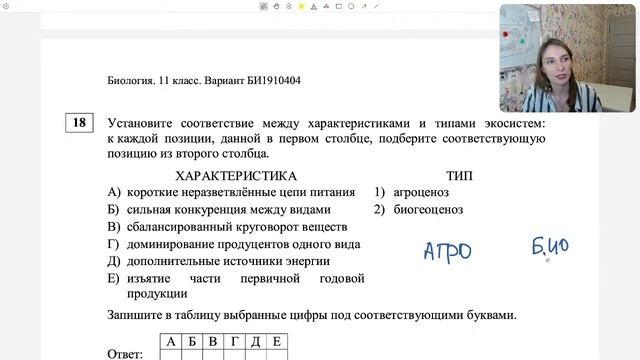
Task: Click answer table header cell Б
Action: point(192,341)
